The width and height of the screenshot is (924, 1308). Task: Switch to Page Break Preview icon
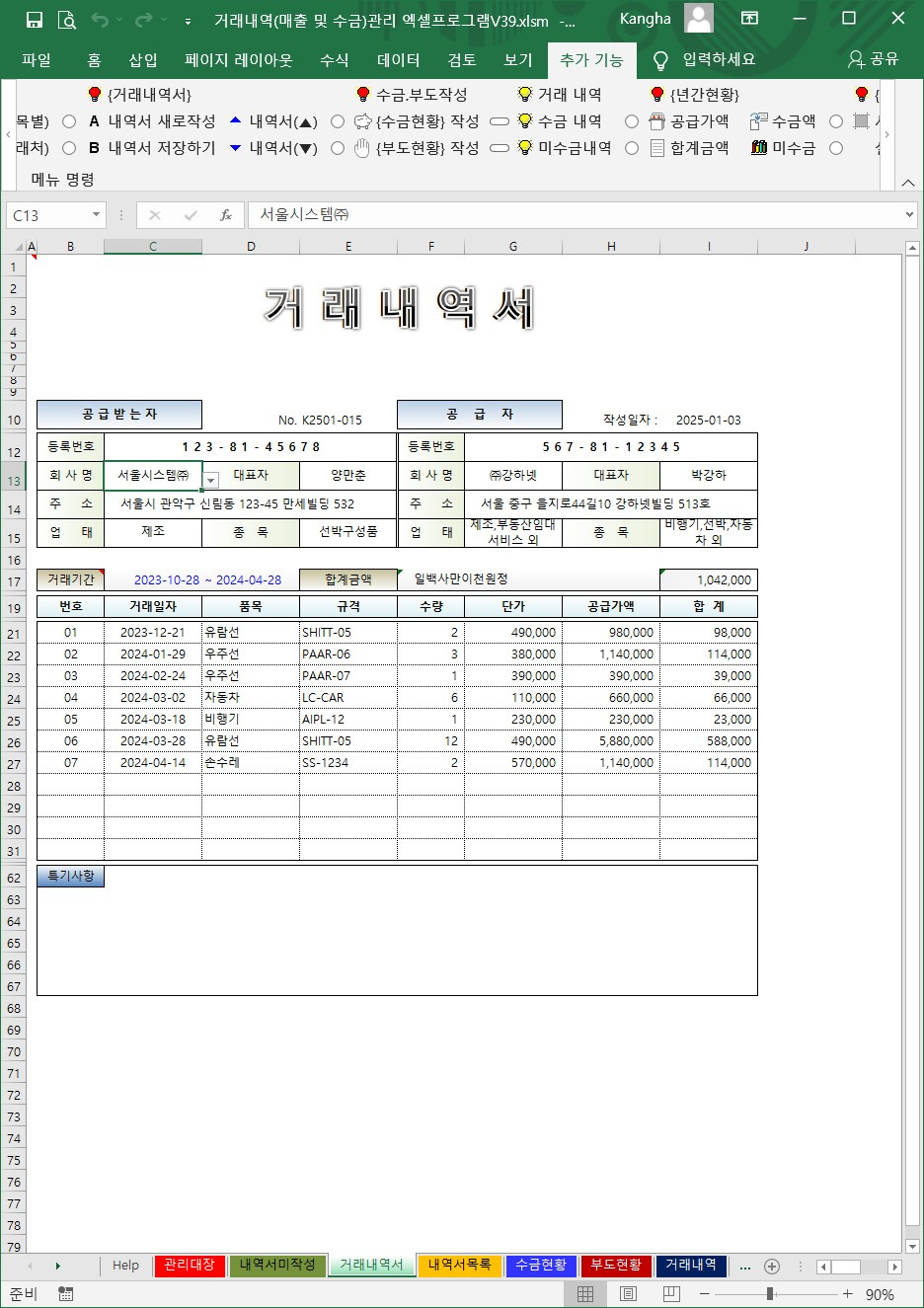669,1294
